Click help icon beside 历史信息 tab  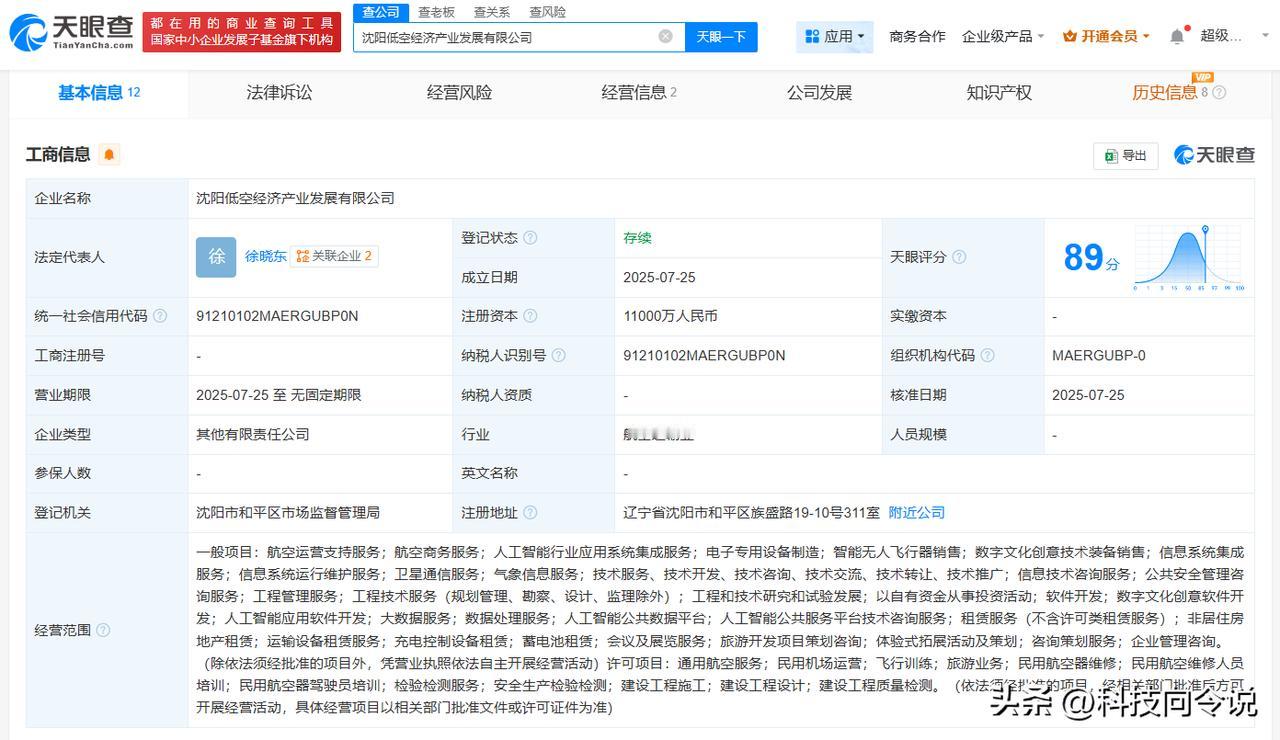point(1219,93)
